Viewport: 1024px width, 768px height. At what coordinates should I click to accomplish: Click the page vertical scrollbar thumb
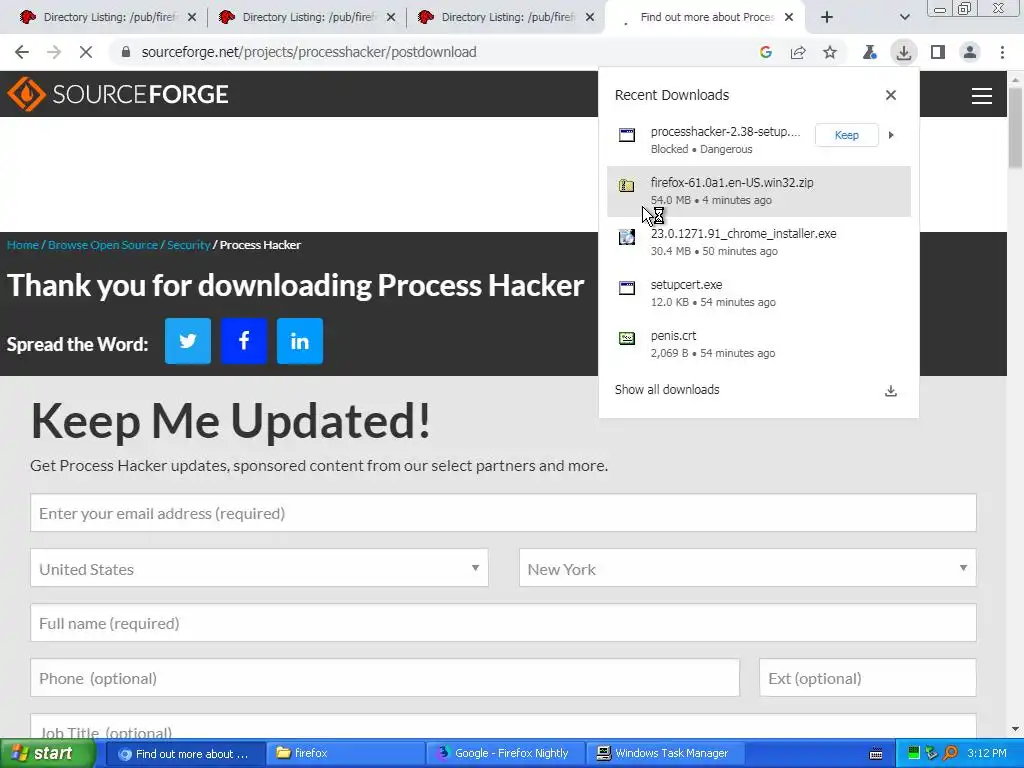coord(1016,127)
